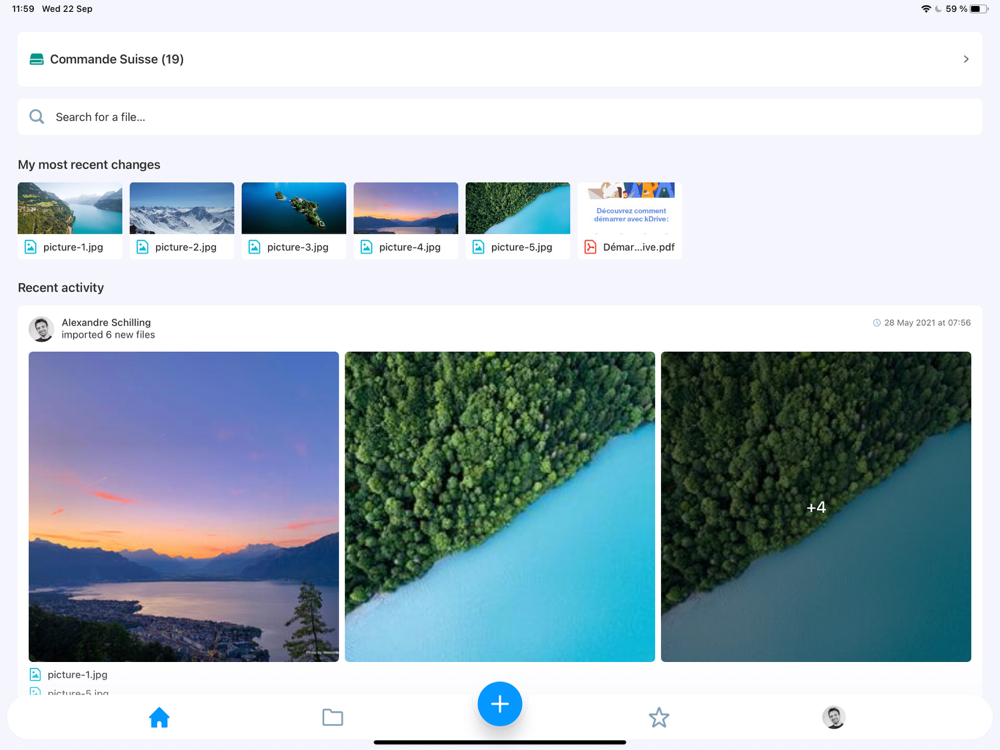Open the Home tab in bottom bar

159,717
